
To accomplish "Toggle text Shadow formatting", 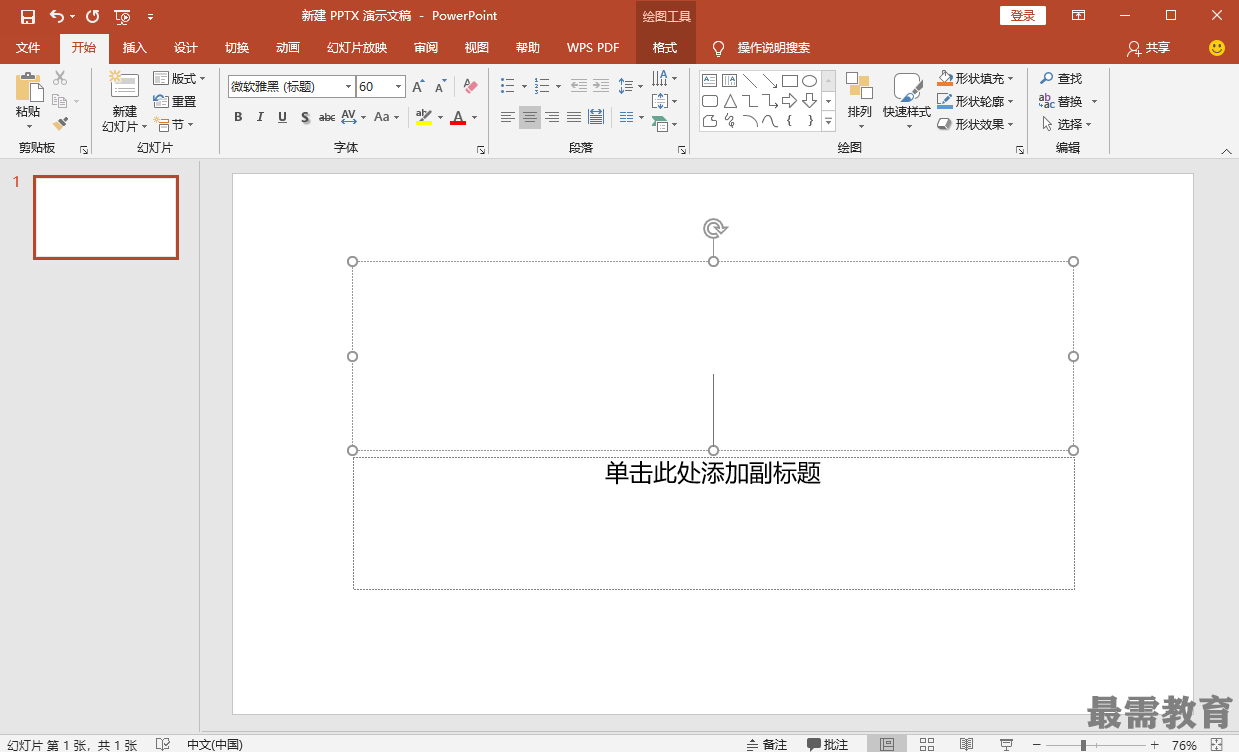I will coord(304,117).
